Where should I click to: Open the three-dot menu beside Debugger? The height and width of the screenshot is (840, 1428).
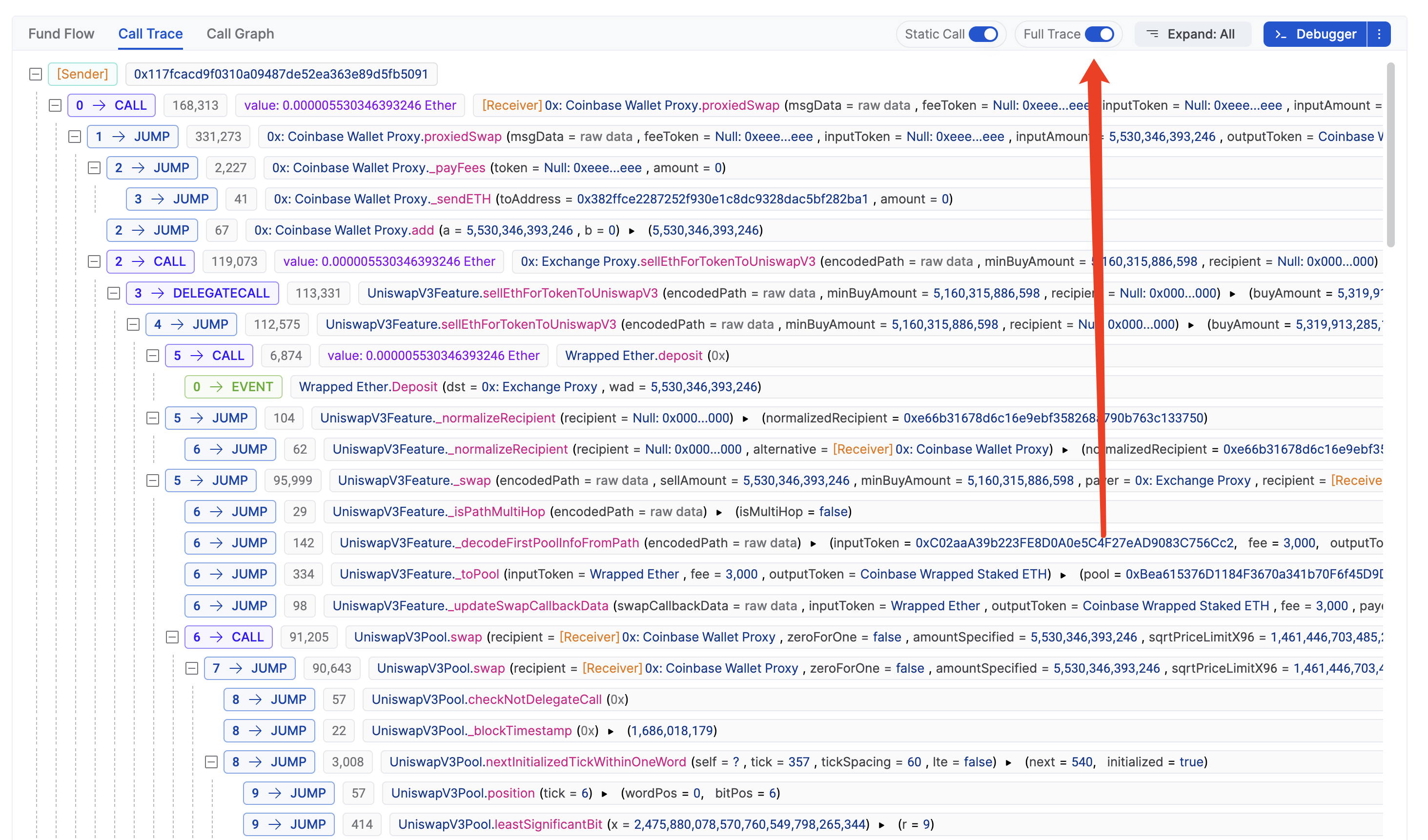point(1379,34)
